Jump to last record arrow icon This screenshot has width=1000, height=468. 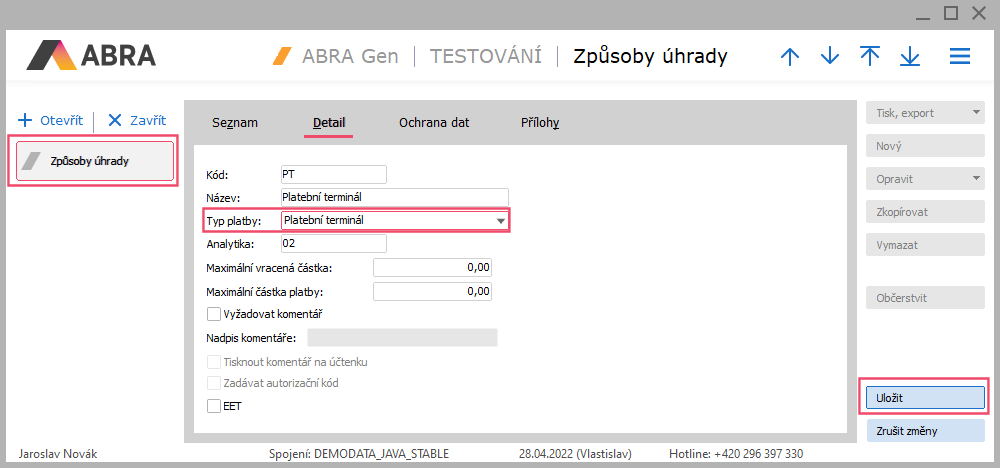point(910,57)
